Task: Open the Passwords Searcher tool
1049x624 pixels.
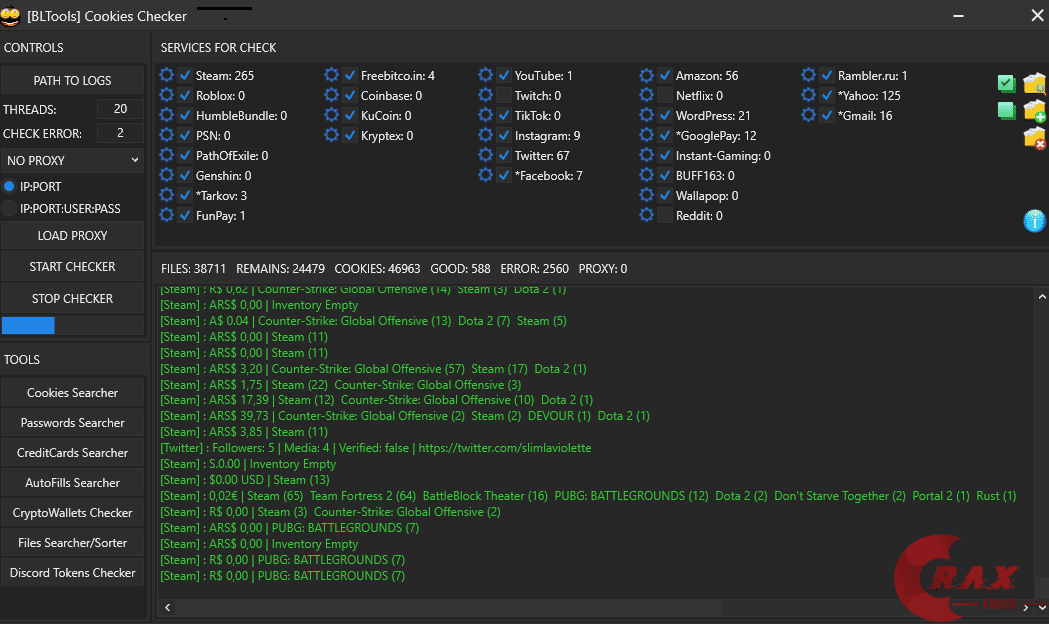Action: coord(72,423)
